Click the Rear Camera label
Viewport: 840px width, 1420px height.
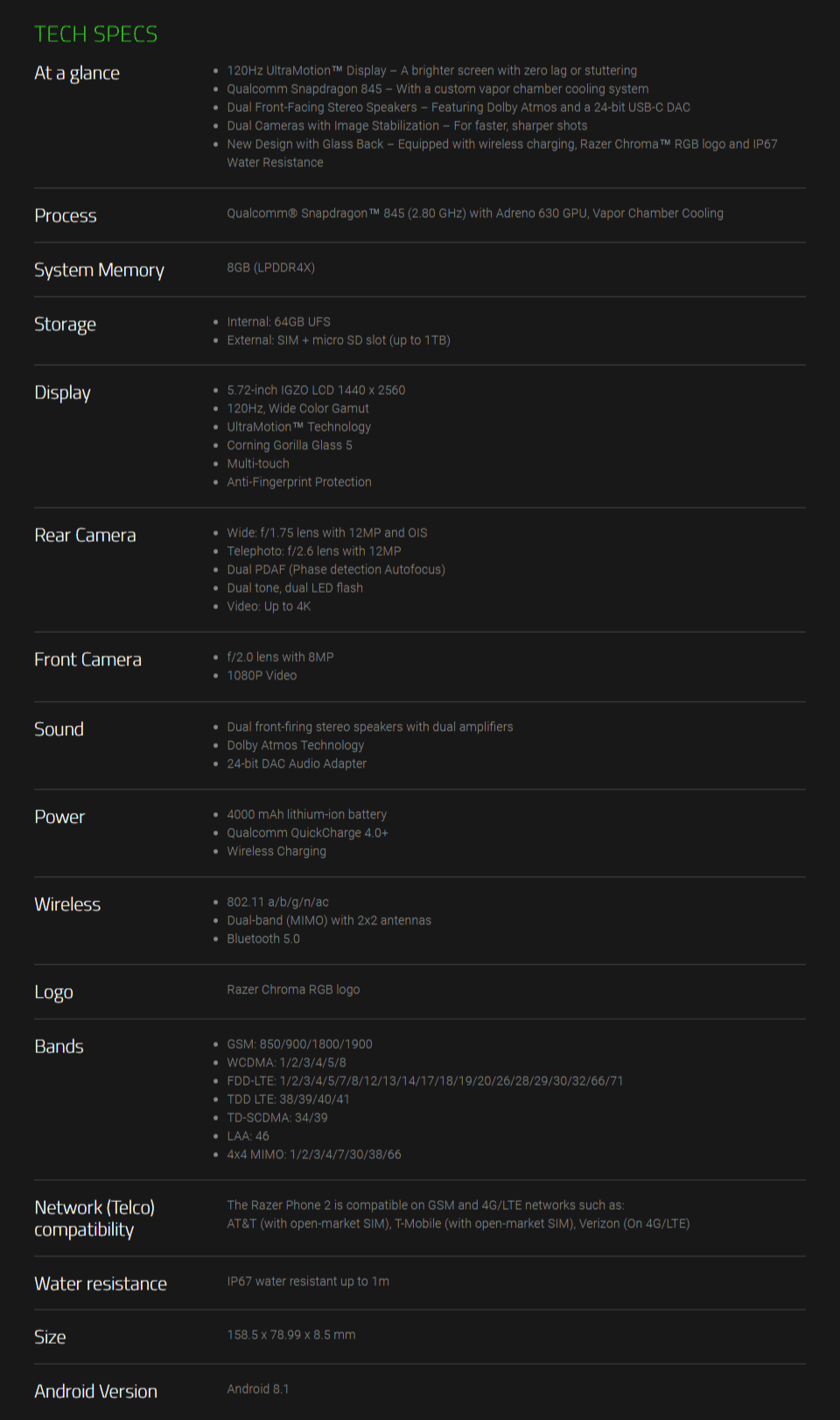pyautogui.click(x=85, y=535)
